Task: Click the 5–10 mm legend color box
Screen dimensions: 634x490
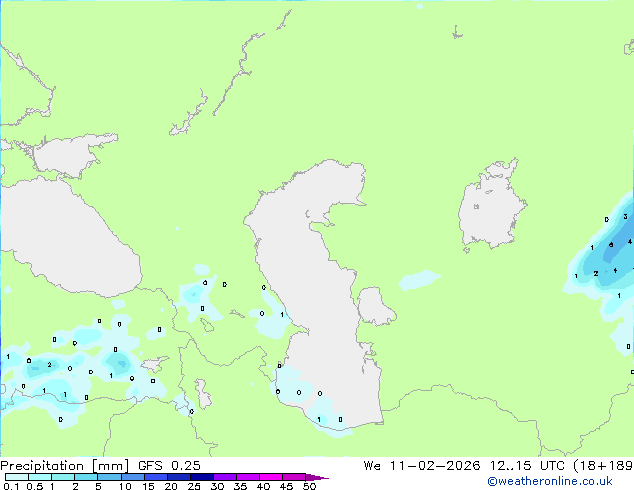Action: tap(109, 477)
